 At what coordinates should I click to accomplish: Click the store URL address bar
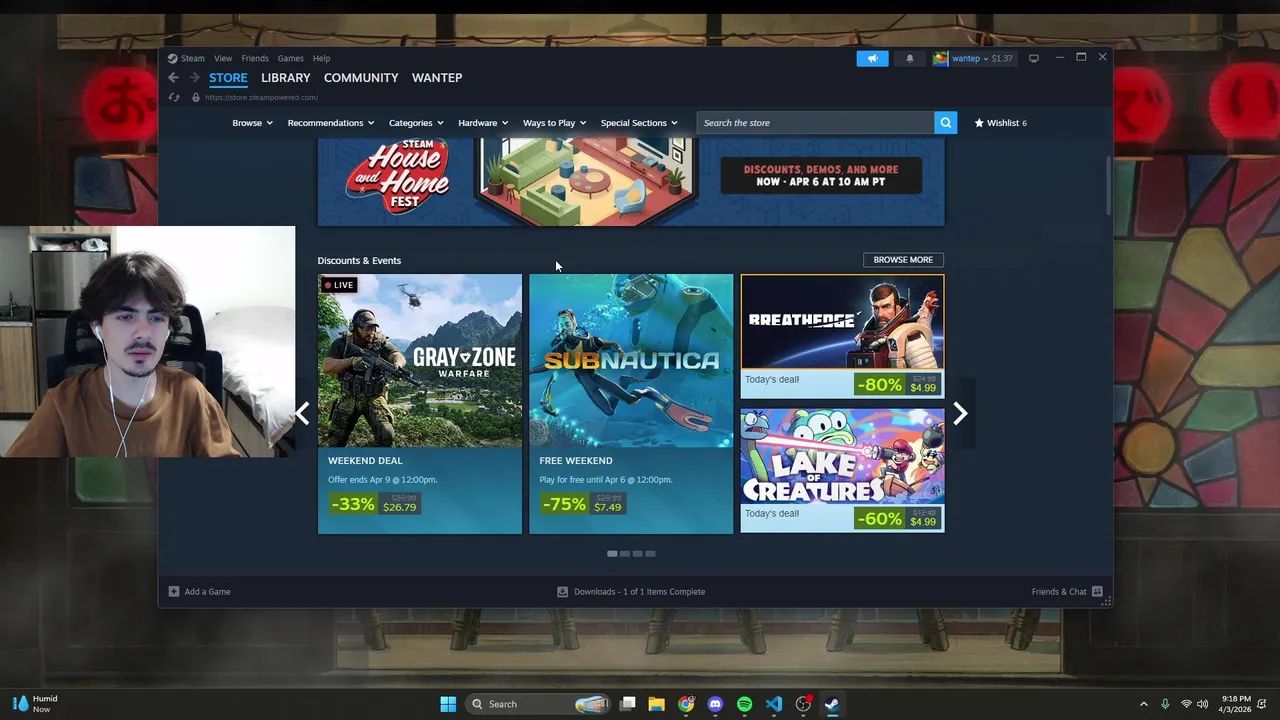[x=262, y=97]
